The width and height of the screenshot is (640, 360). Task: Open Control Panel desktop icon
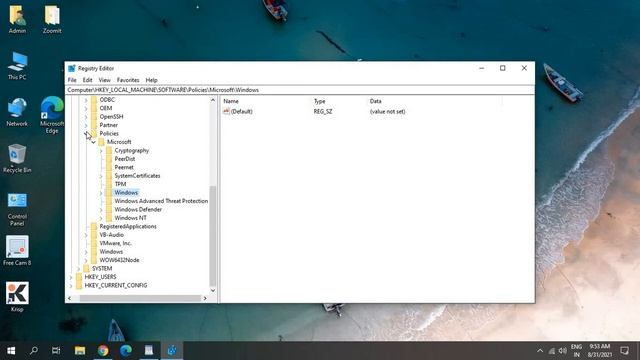(17, 209)
